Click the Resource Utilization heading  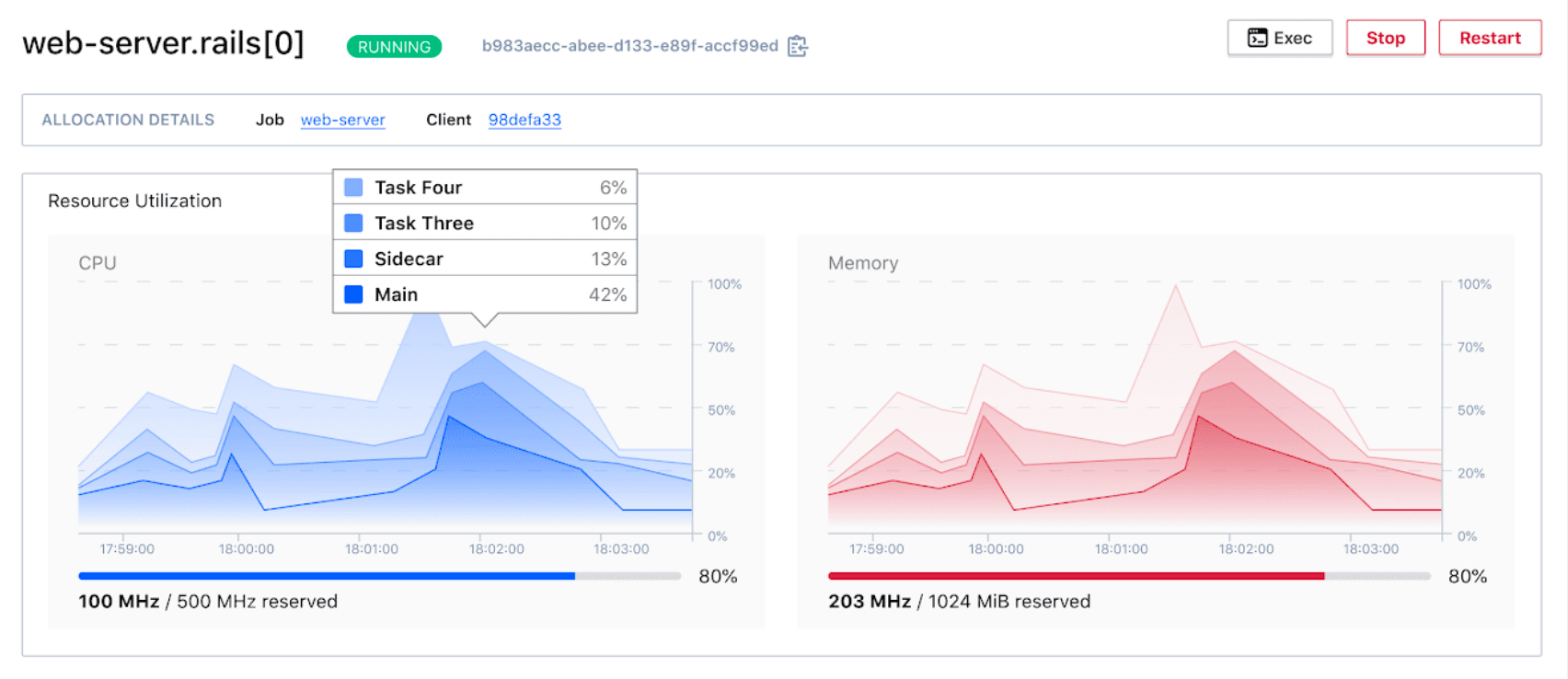pyautogui.click(x=134, y=201)
